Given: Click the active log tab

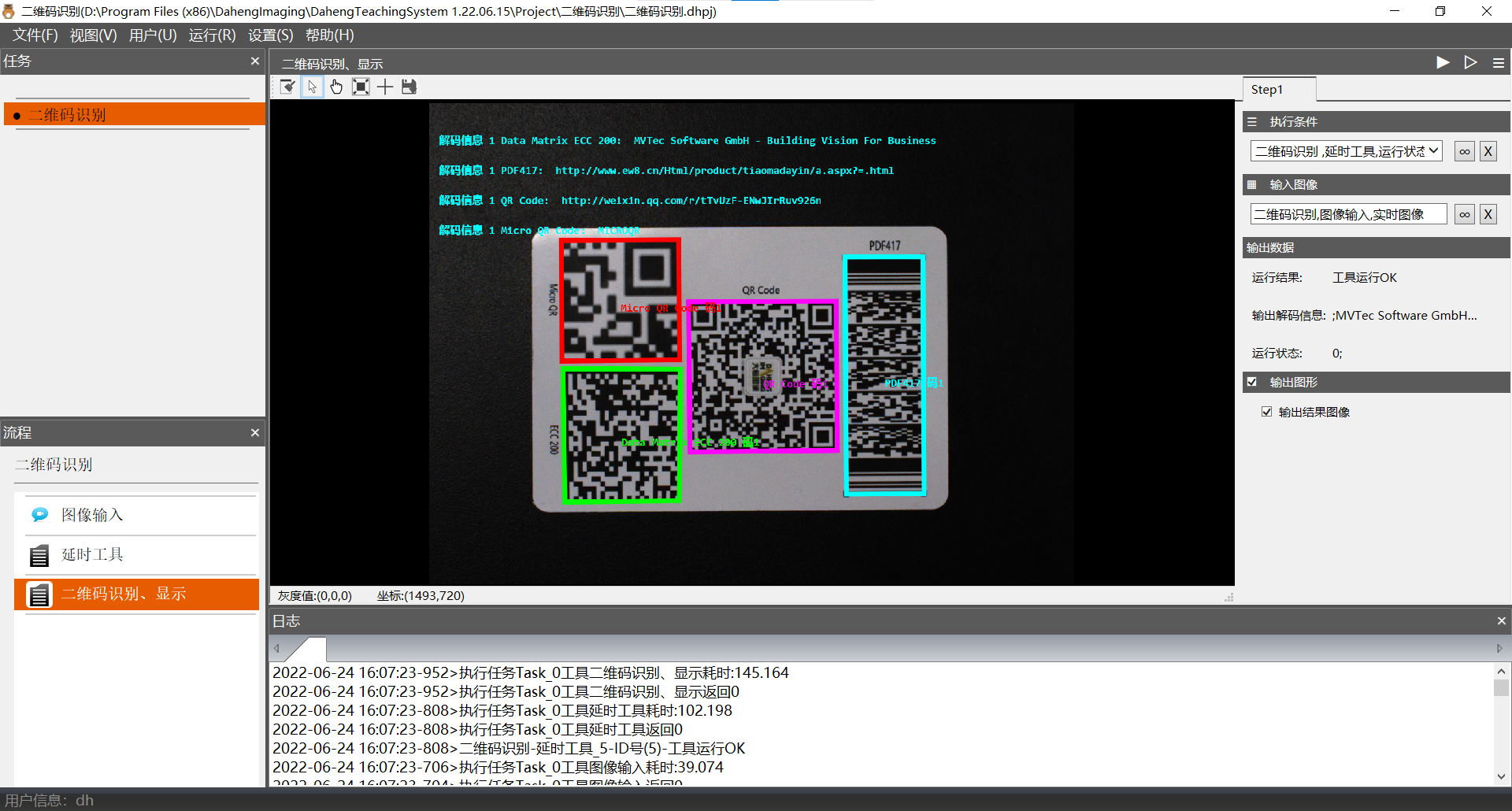Looking at the screenshot, I should click(306, 649).
